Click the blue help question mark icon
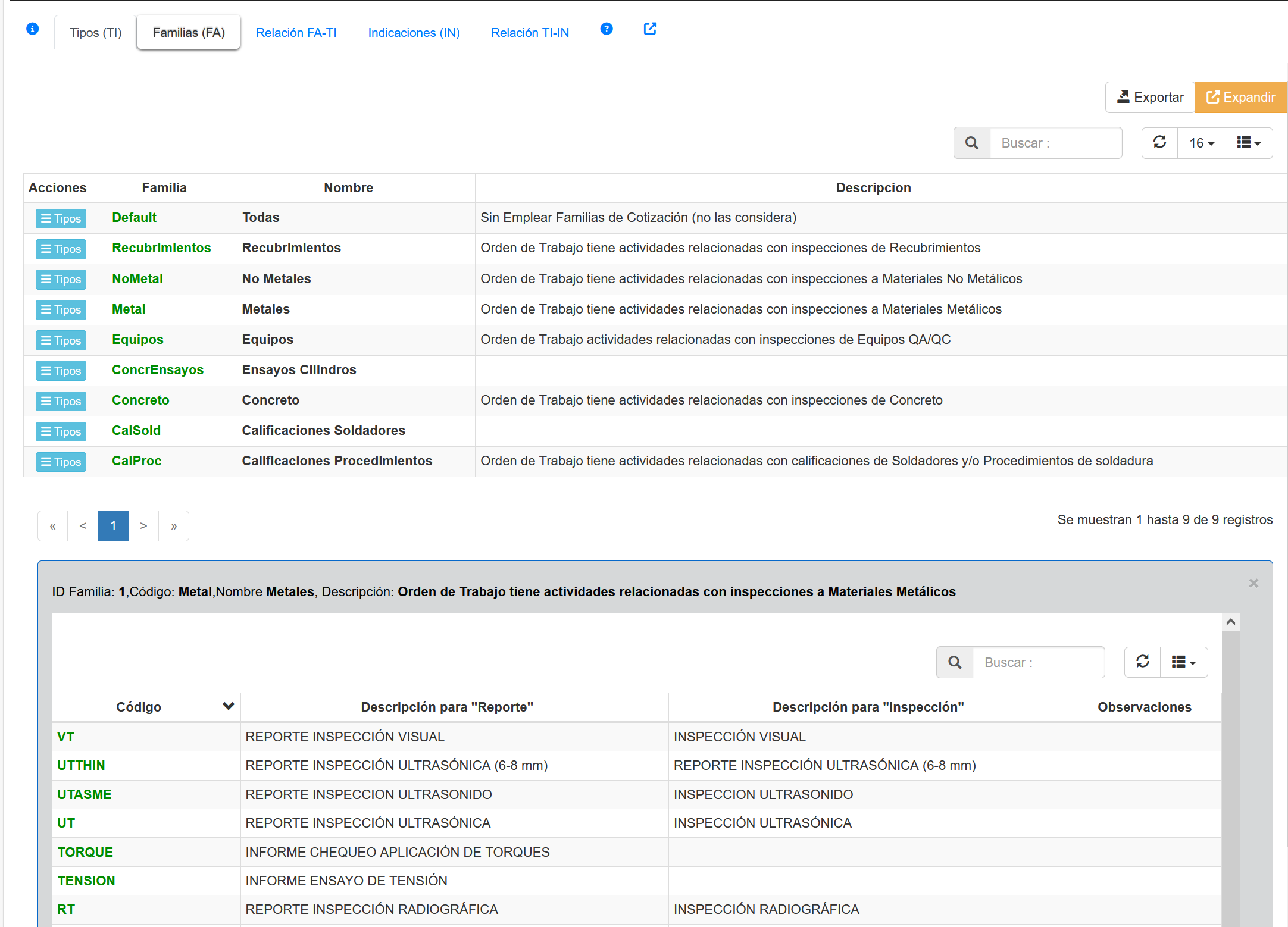Screen dimensions: 1288x927 pos(606,29)
